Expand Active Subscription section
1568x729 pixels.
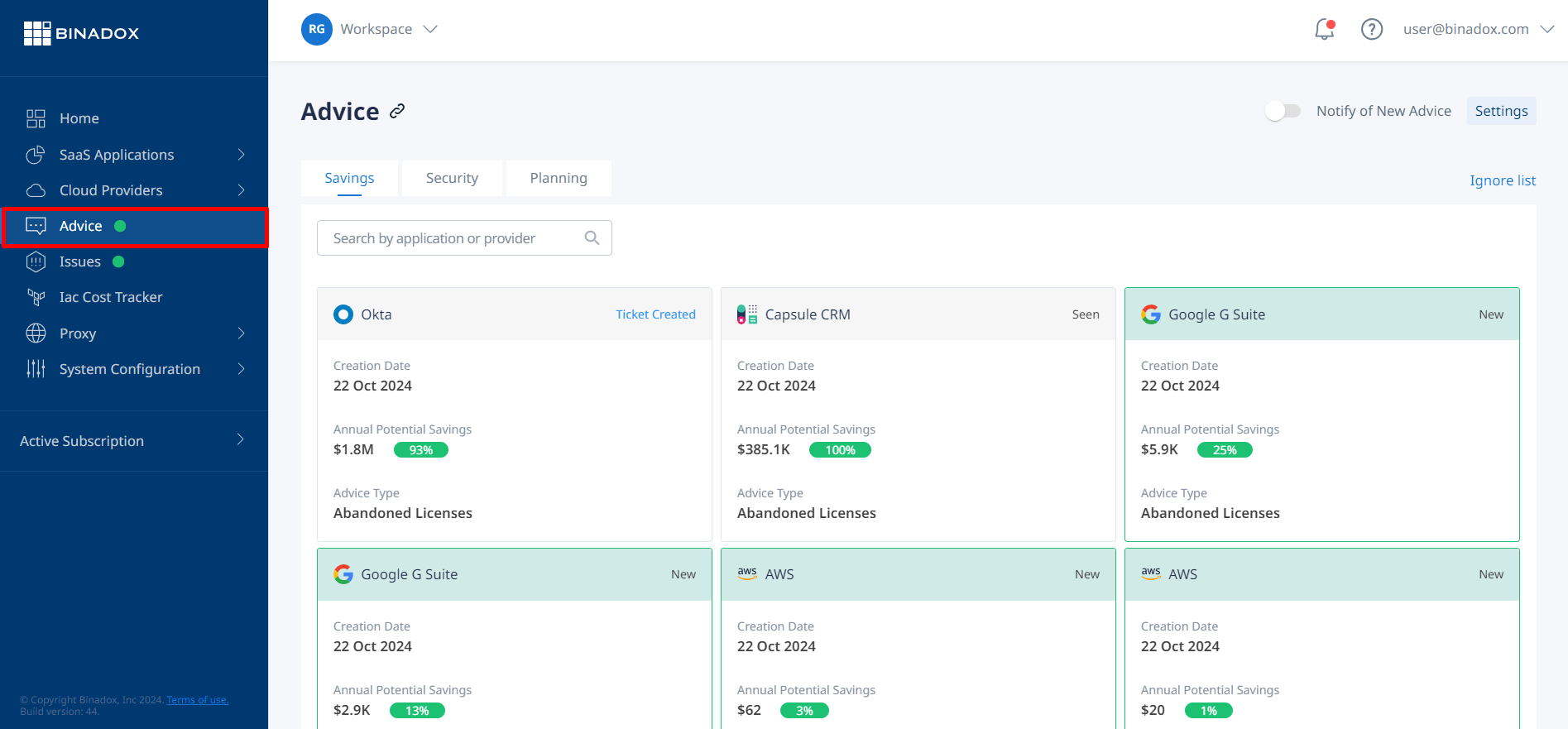(134, 441)
